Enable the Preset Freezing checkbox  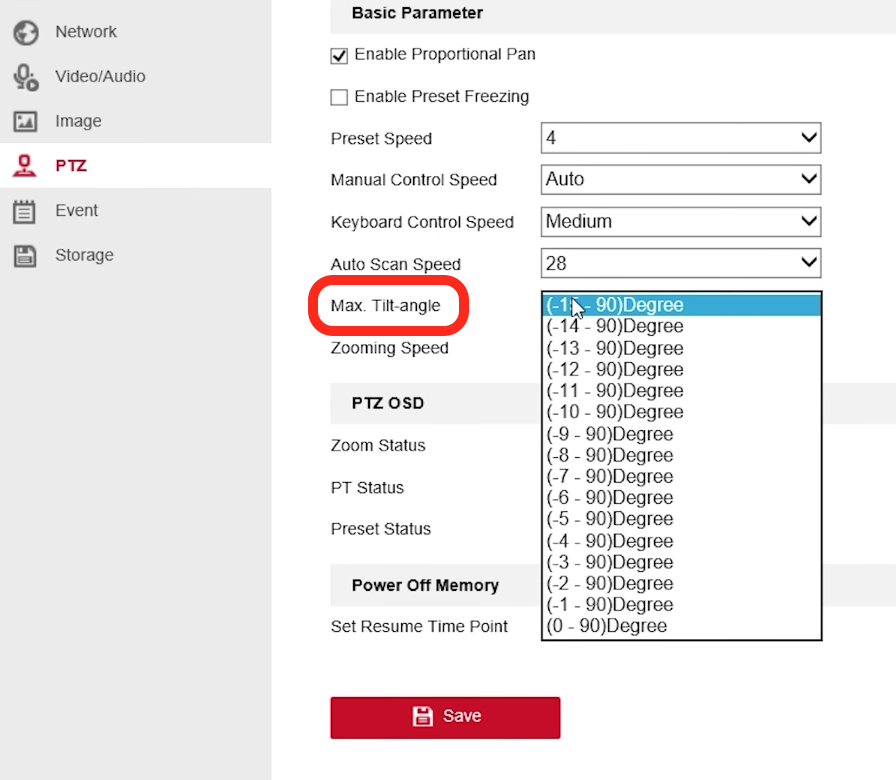339,98
